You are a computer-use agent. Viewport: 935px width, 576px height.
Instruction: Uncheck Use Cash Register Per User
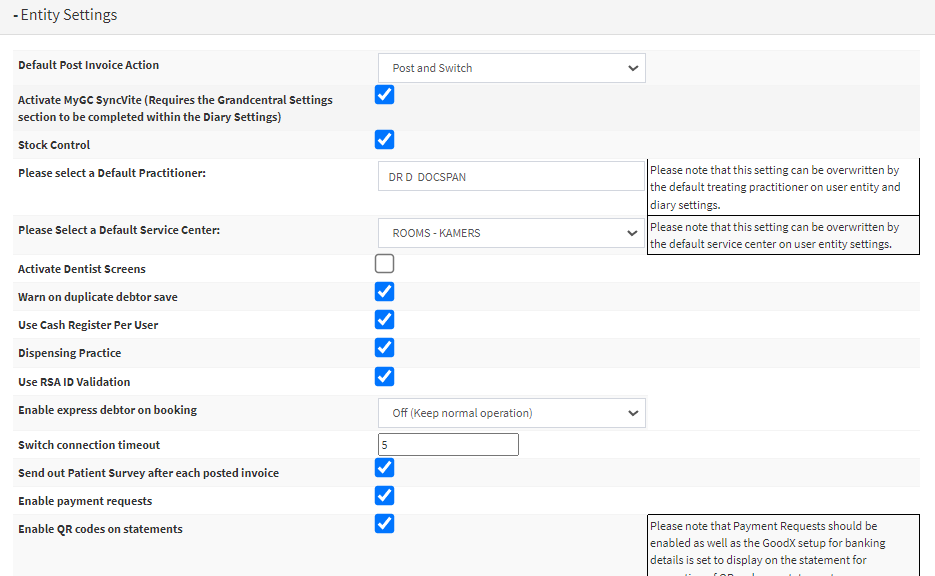(384, 320)
